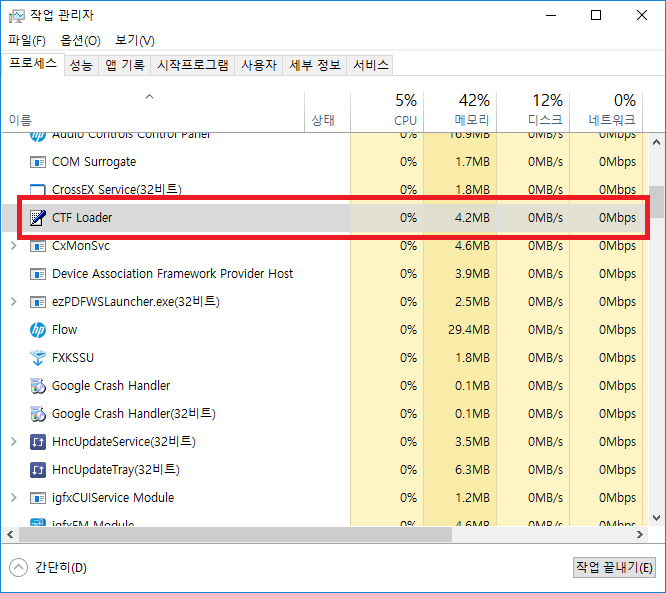This screenshot has height=593, width=666.
Task: Sort processes by 메모리 column header
Action: [460, 110]
